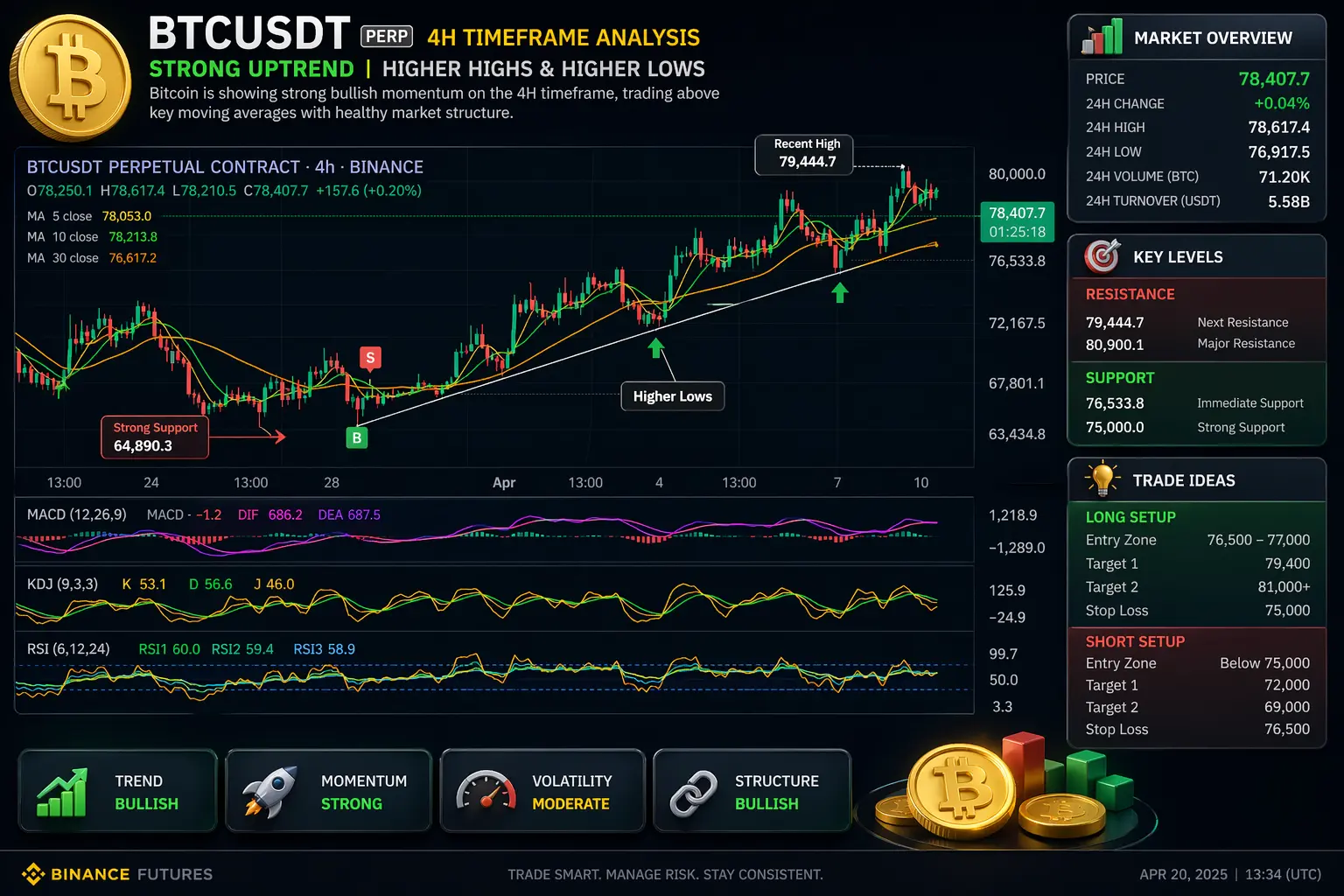
Task: Click the Short Setup Target 2 value 69,000
Action: (x=1287, y=707)
